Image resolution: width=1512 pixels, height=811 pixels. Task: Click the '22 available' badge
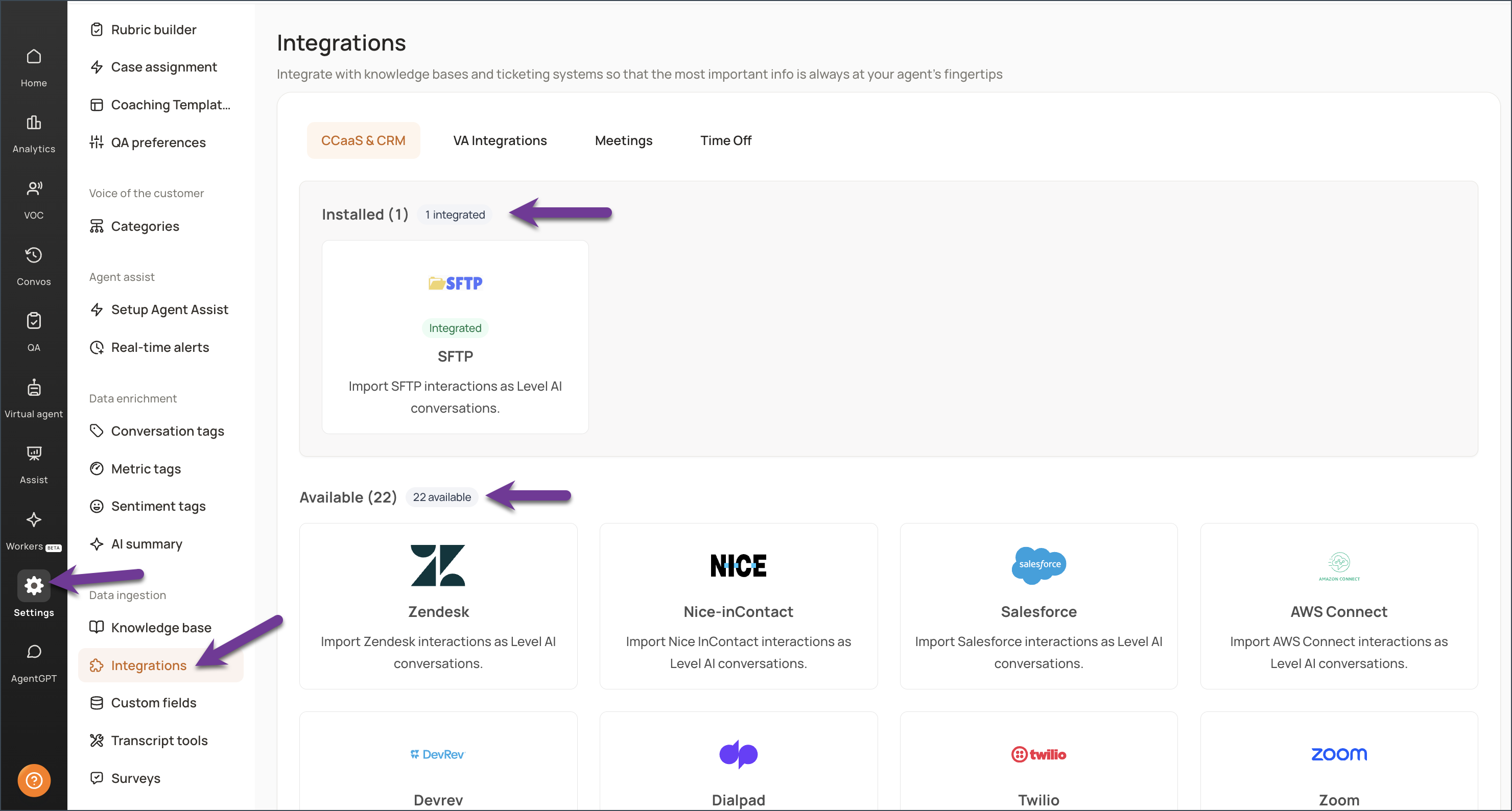pyautogui.click(x=441, y=497)
